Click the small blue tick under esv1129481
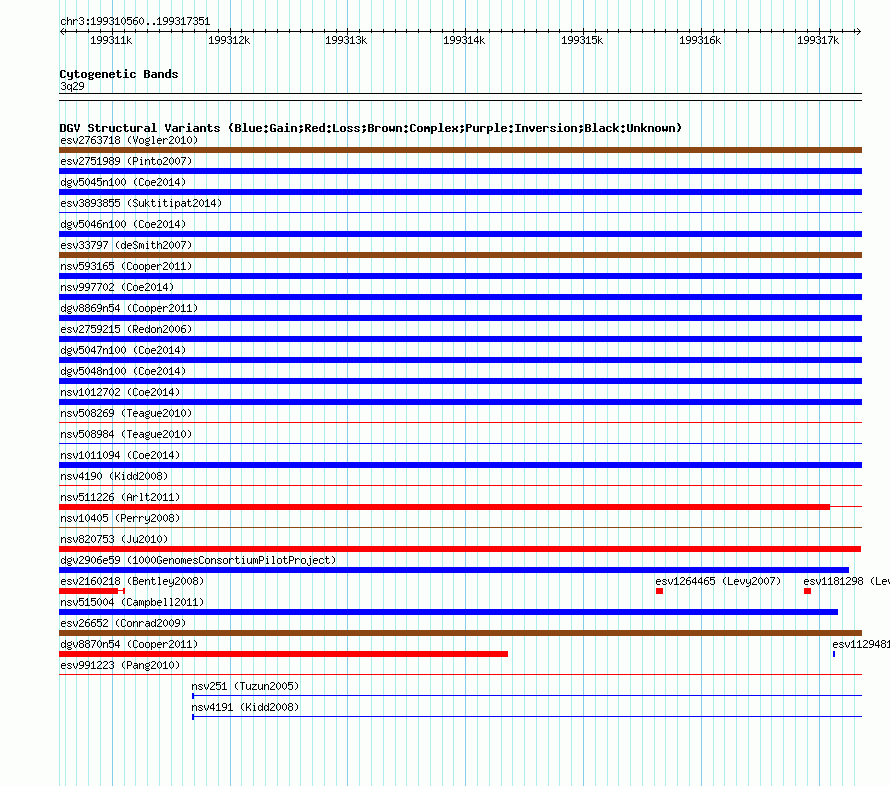The height and width of the screenshot is (786, 890). coord(834,654)
